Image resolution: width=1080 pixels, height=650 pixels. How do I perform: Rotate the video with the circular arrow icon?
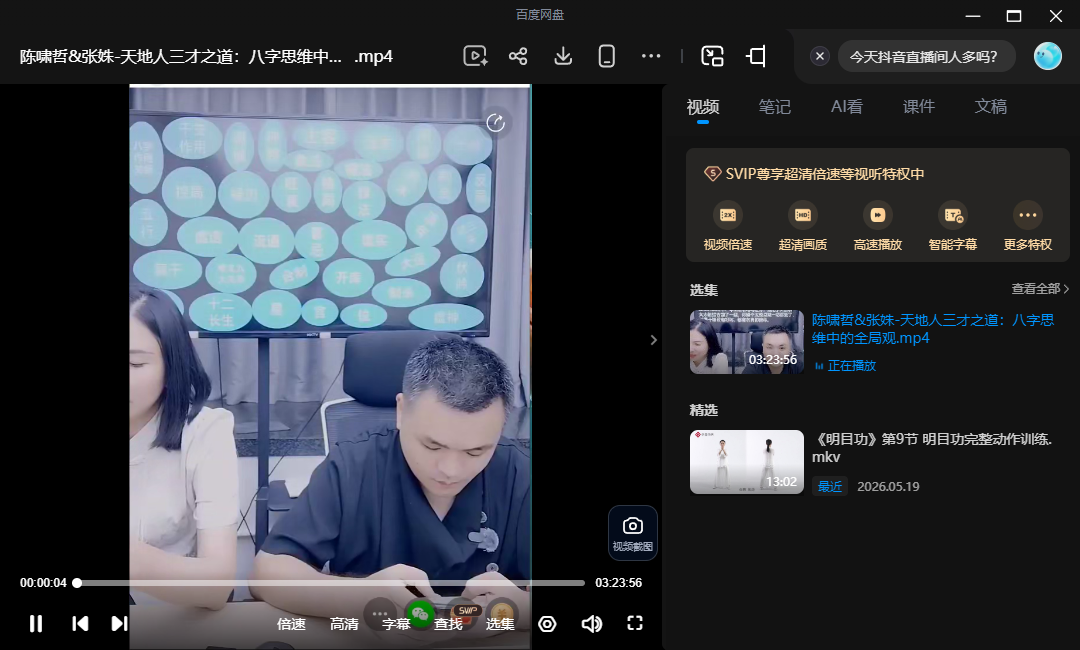(x=495, y=123)
